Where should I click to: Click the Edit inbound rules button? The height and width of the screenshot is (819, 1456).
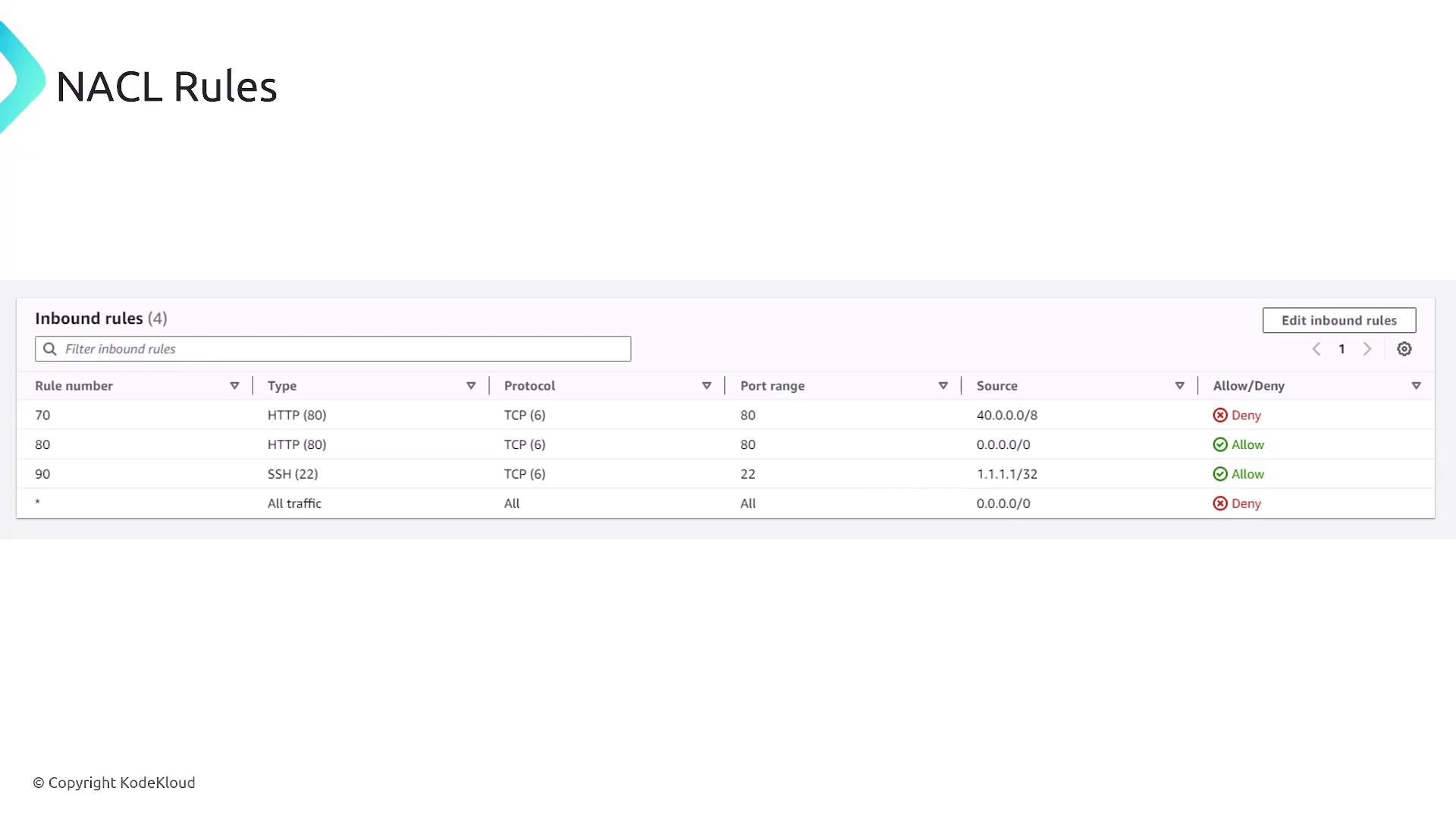[1338, 320]
